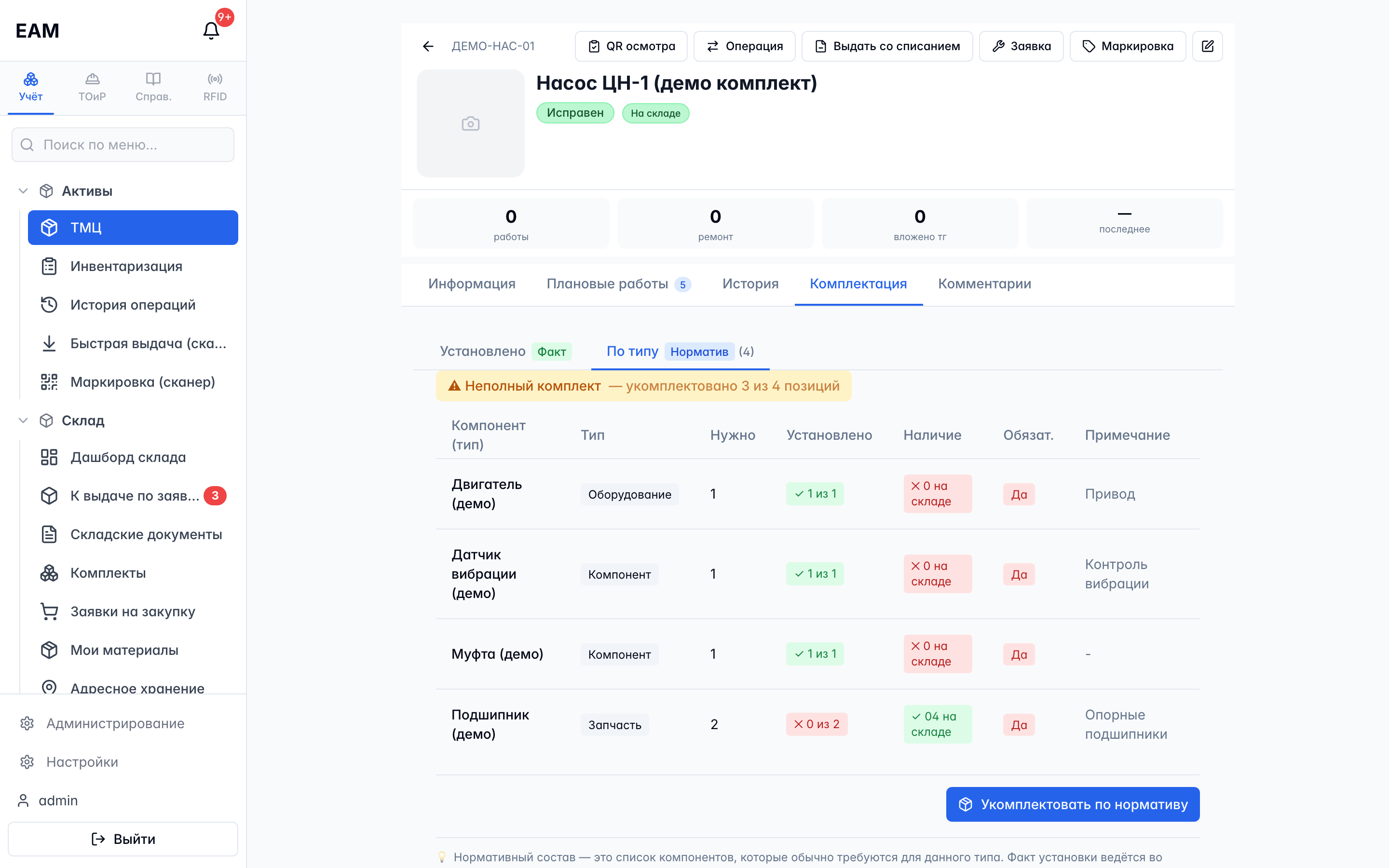The image size is (1389, 868).
Task: Click the 04 на складе availability badge
Action: tap(937, 724)
